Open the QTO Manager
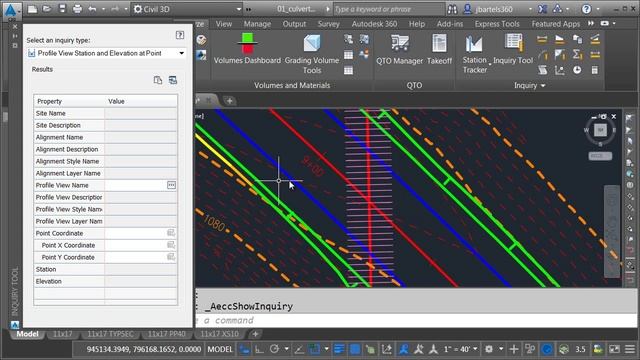 (x=399, y=50)
